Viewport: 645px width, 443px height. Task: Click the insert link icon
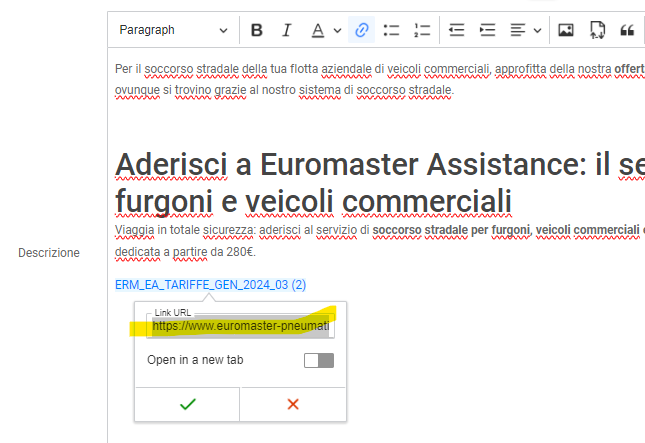pyautogui.click(x=361, y=30)
